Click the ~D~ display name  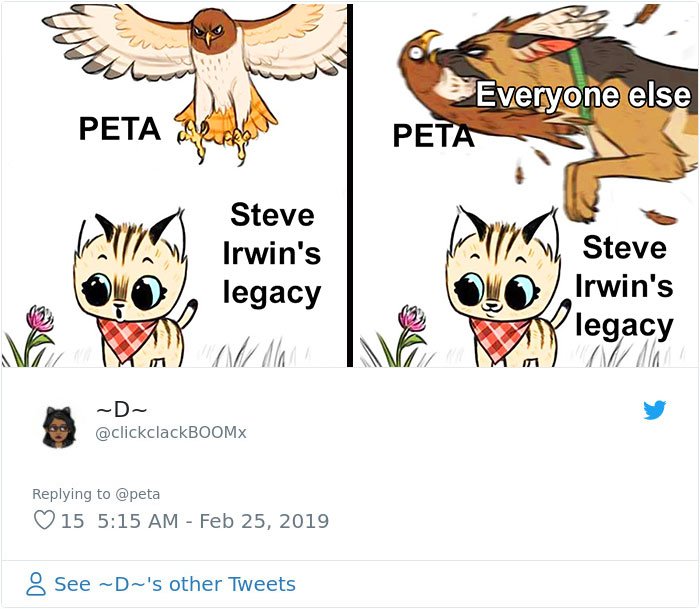(x=121, y=409)
